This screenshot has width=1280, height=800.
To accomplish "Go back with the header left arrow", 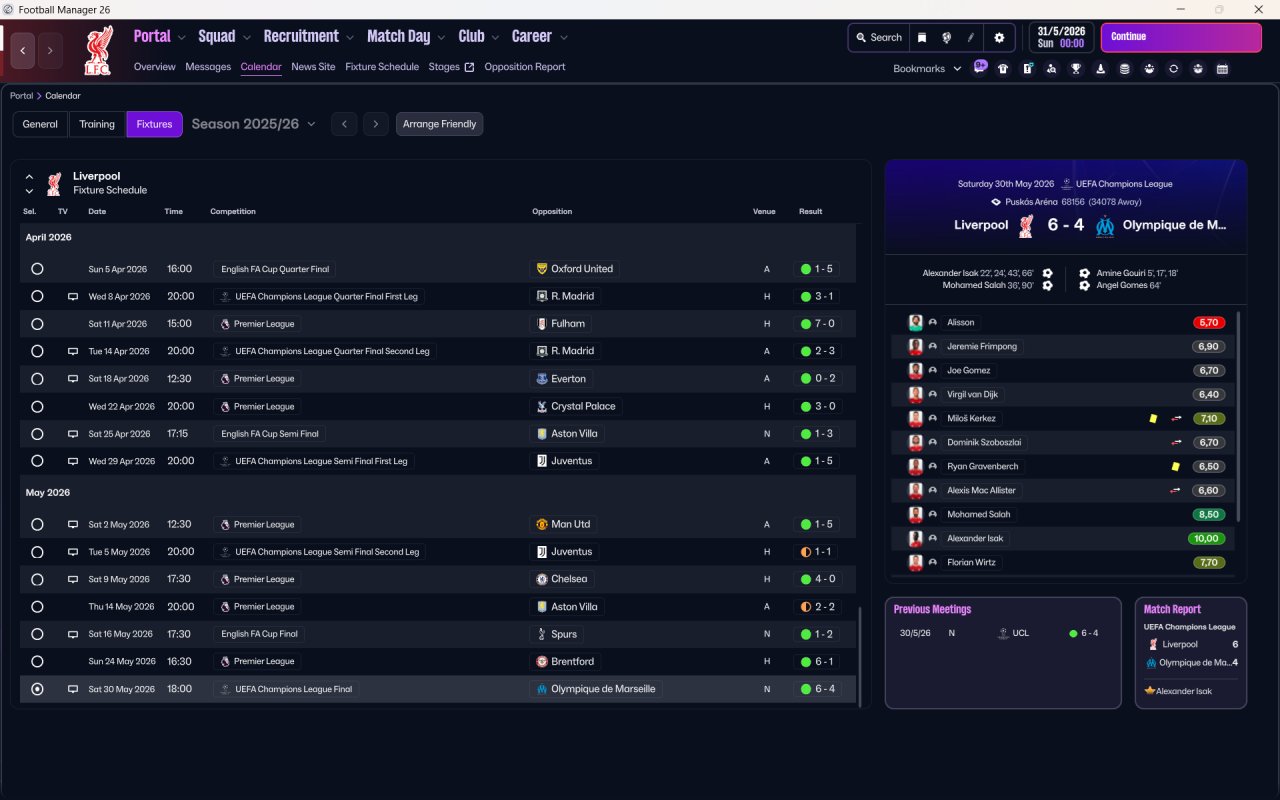I will (23, 50).
